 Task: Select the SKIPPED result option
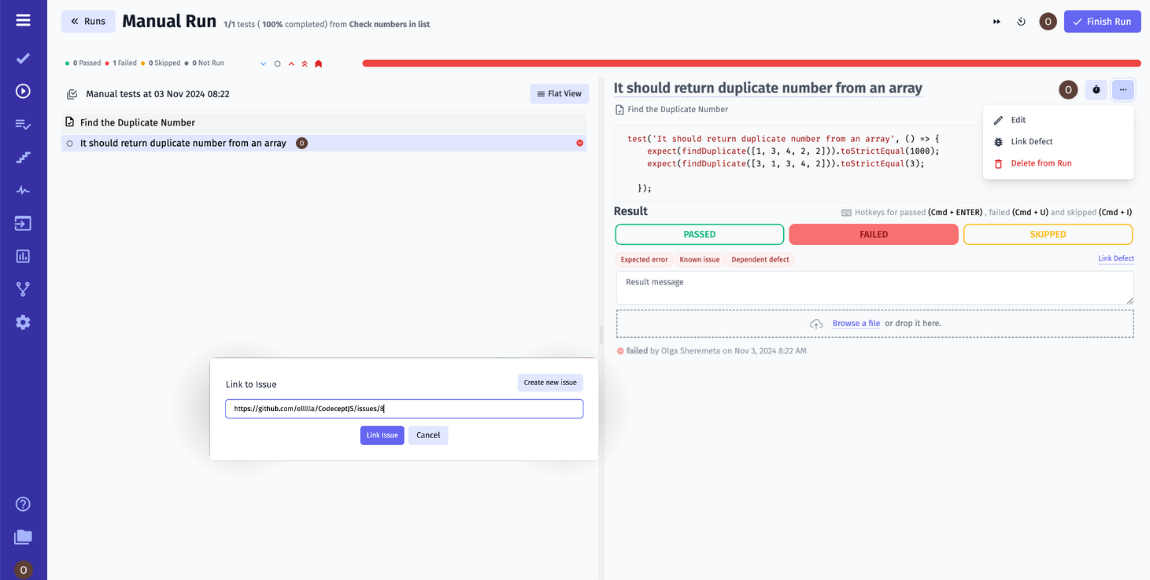click(x=1047, y=233)
